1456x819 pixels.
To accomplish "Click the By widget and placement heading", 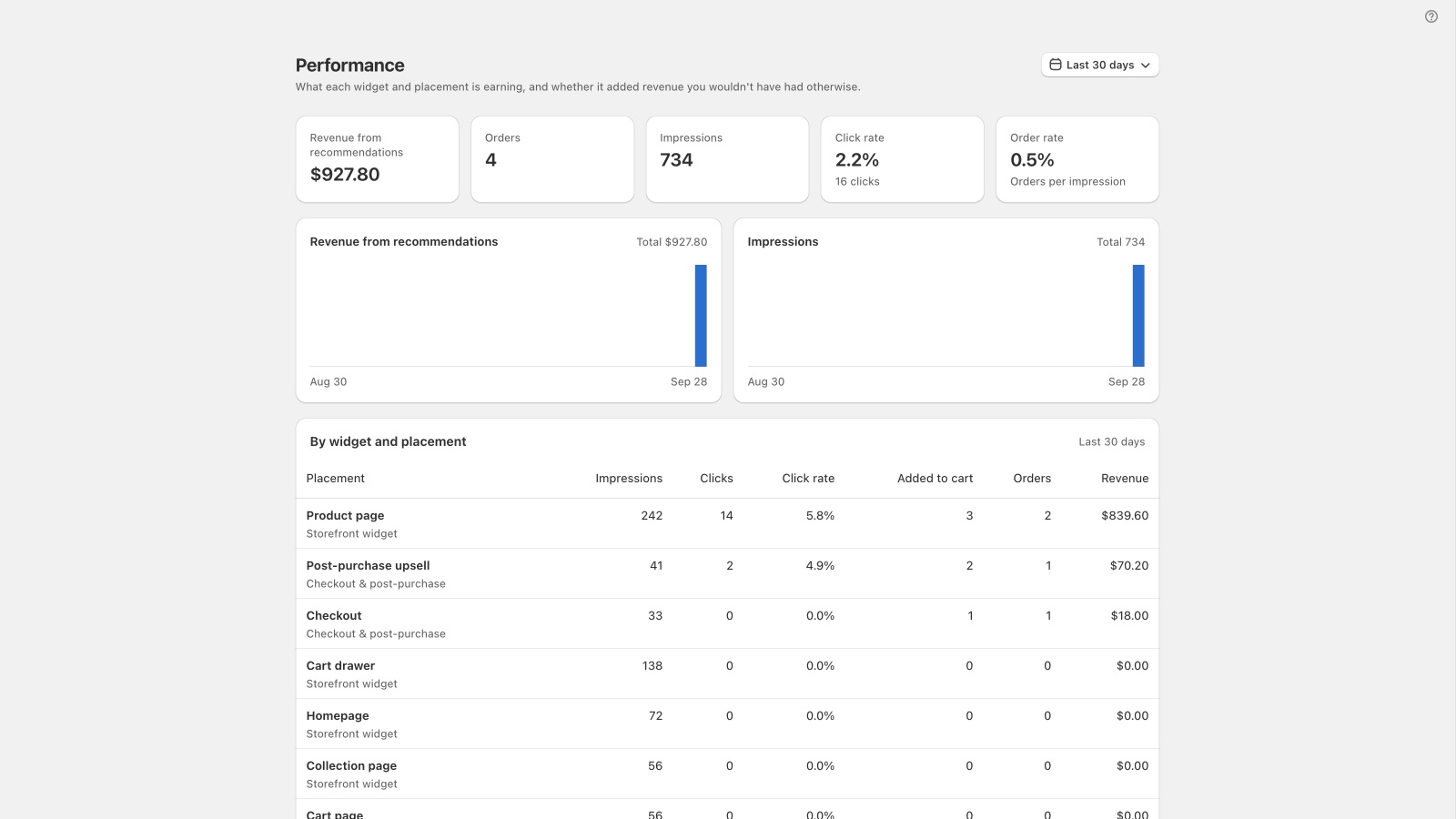I will pyautogui.click(x=388, y=441).
